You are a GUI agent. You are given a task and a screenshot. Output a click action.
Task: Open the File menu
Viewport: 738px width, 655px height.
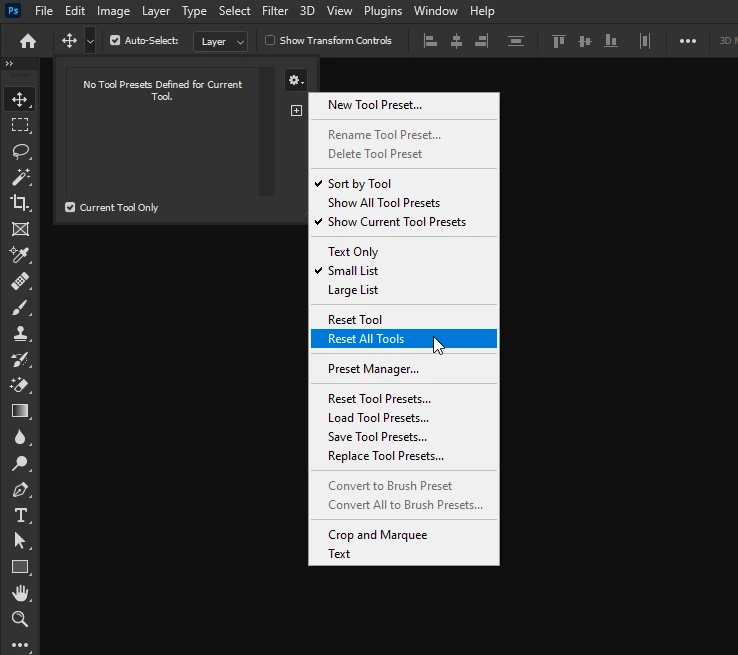[44, 10]
